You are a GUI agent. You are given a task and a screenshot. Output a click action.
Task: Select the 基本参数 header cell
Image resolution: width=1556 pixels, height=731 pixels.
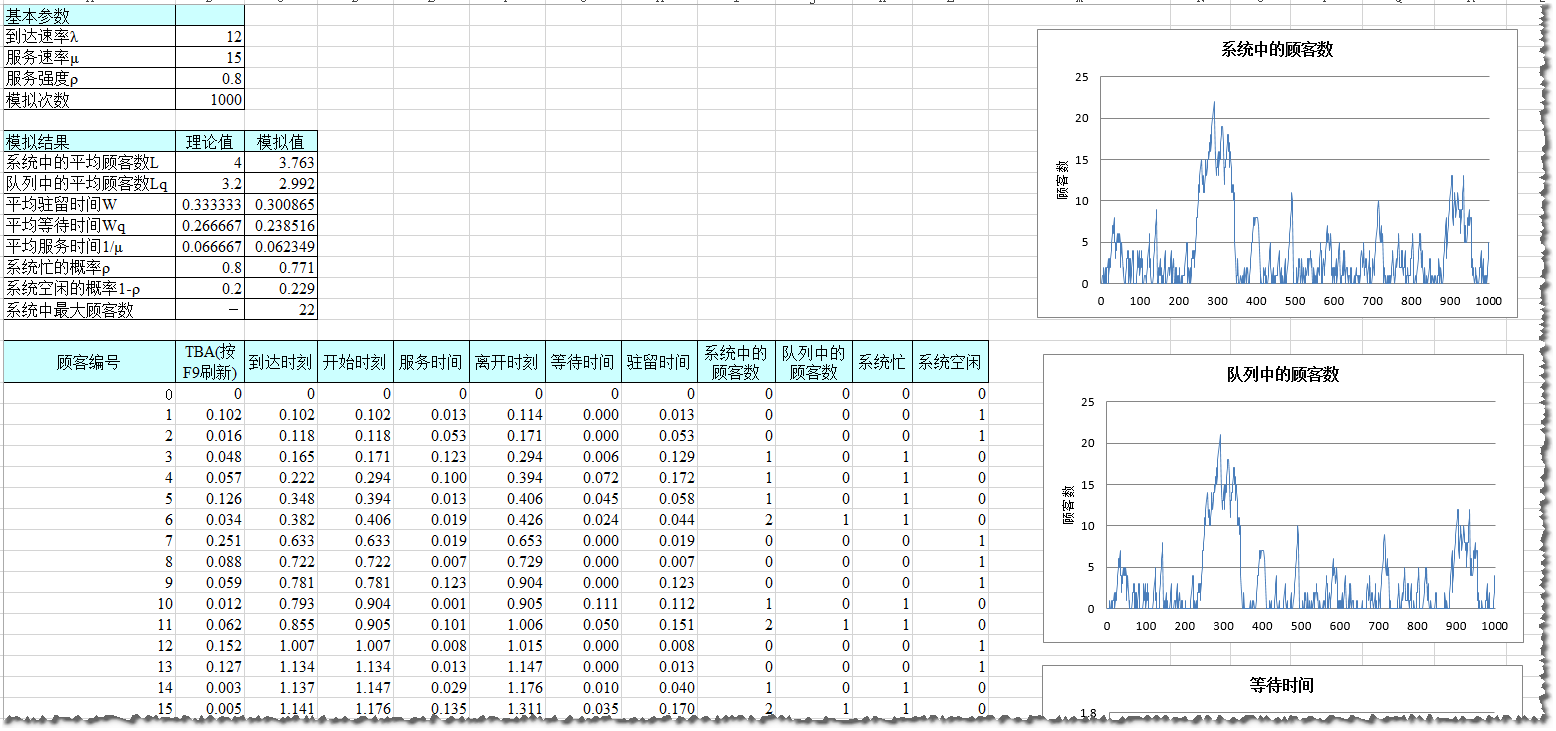(89, 15)
